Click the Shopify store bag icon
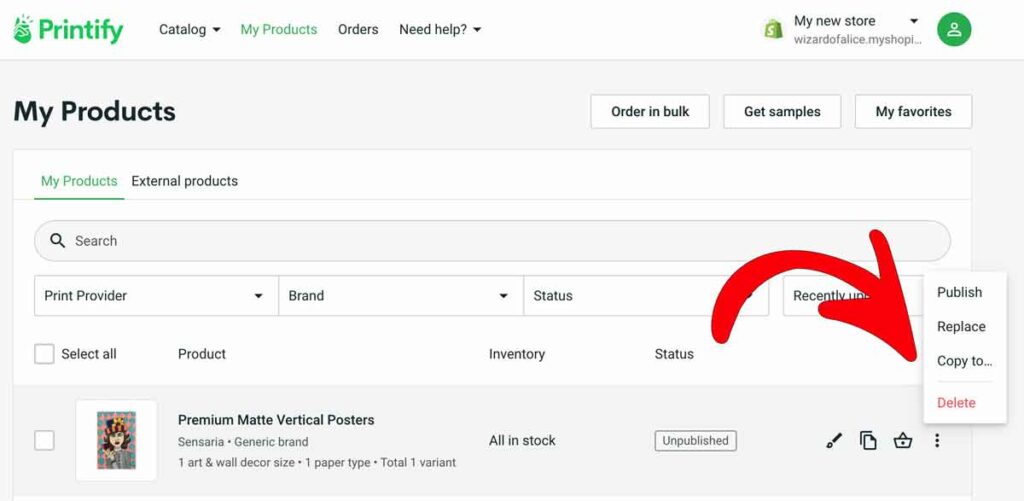This screenshot has height=501, width=1024. click(773, 29)
